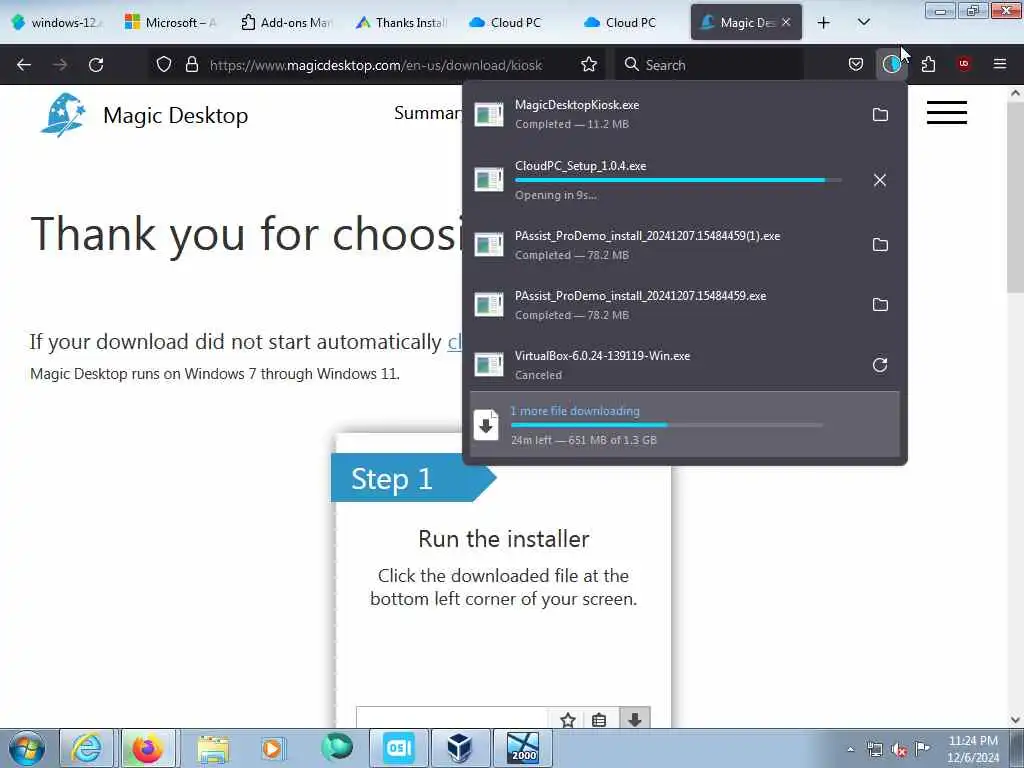Click the manual download link

(455, 342)
